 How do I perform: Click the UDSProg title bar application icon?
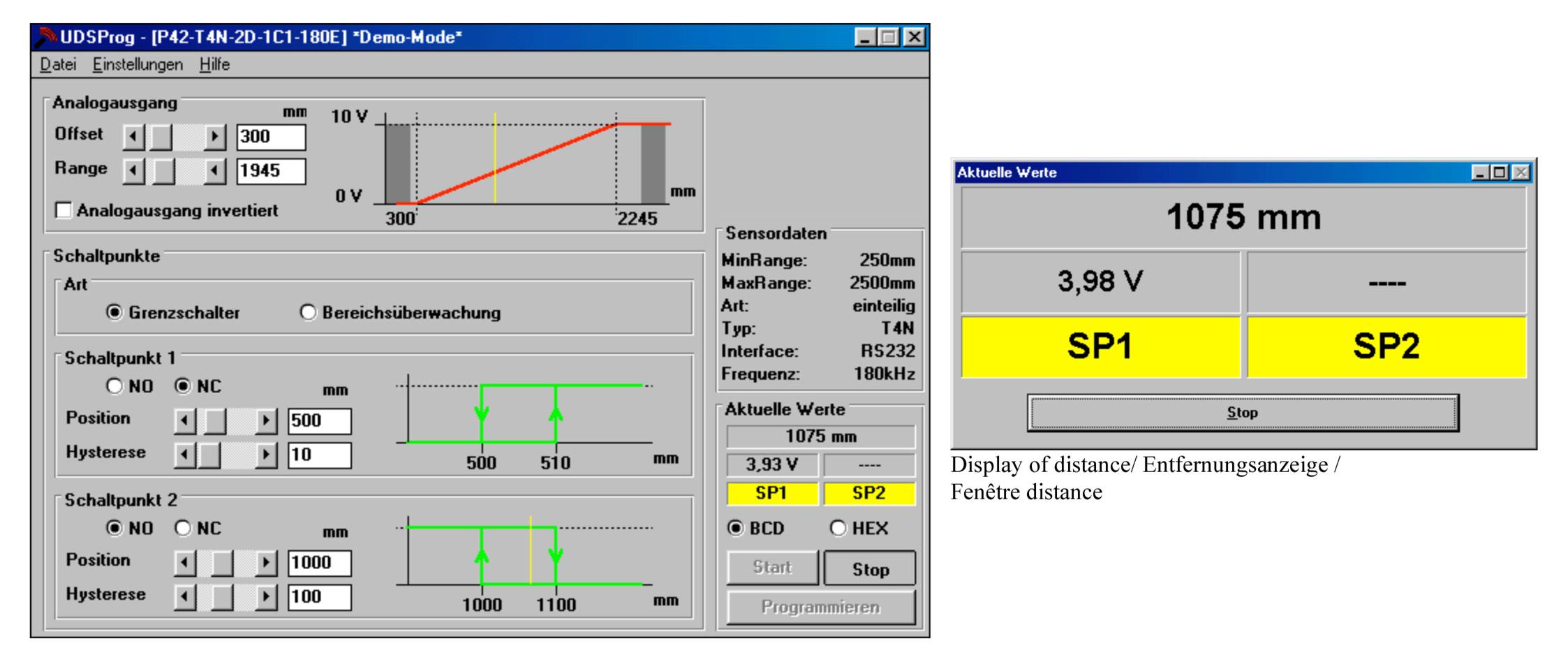[46, 37]
